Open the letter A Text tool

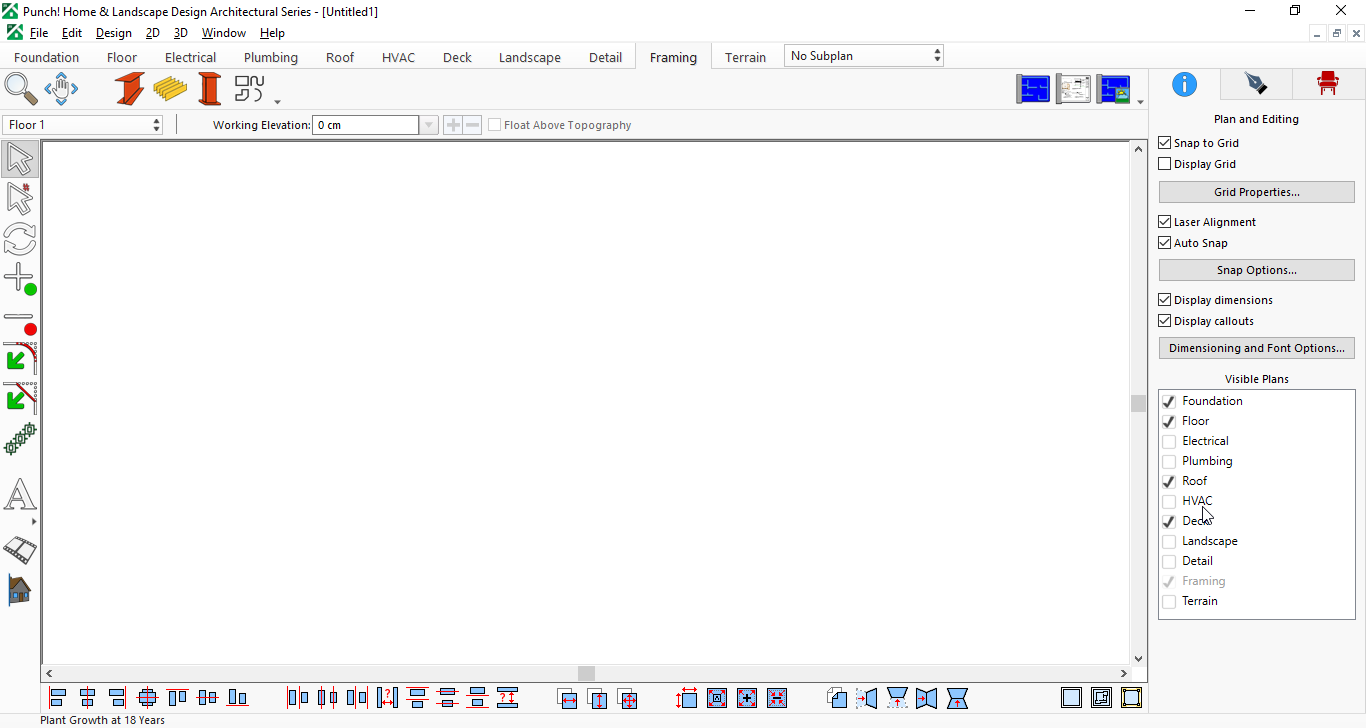tap(20, 494)
